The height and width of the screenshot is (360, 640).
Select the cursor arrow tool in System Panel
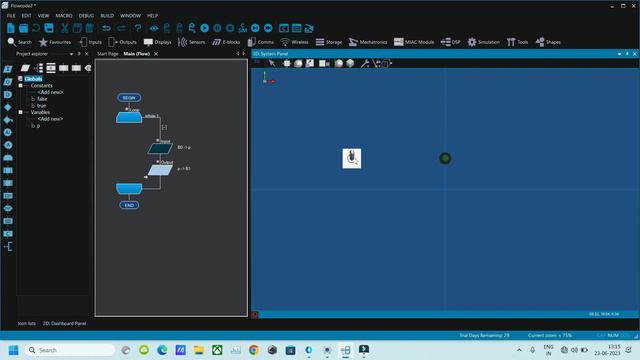[272, 63]
